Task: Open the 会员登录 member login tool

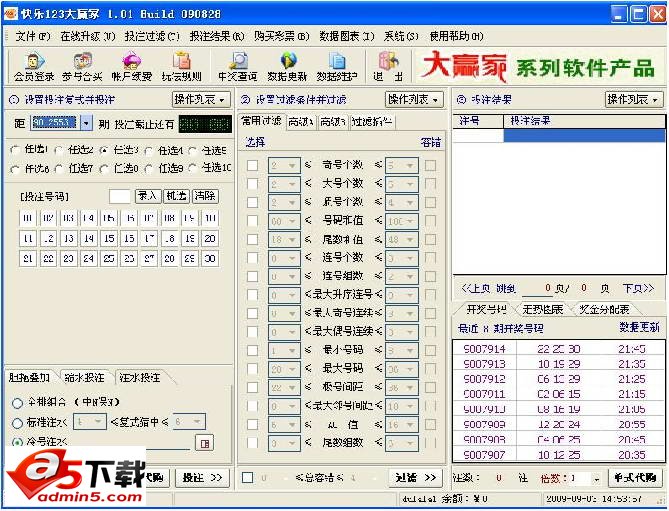Action: [34, 67]
